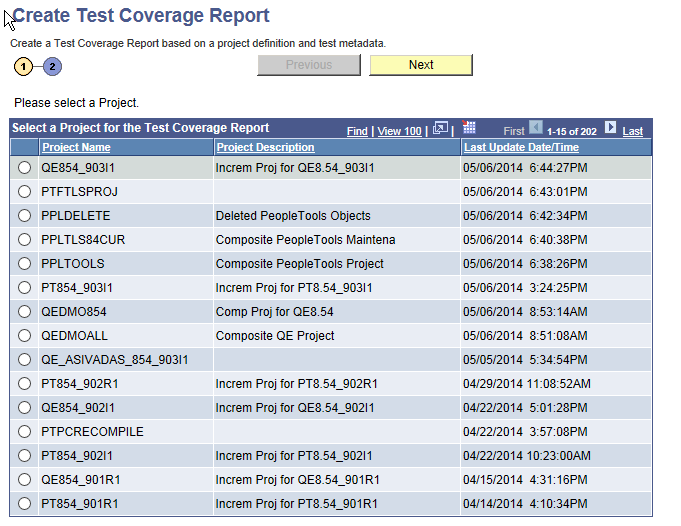Click the View 100 link

coord(400,131)
